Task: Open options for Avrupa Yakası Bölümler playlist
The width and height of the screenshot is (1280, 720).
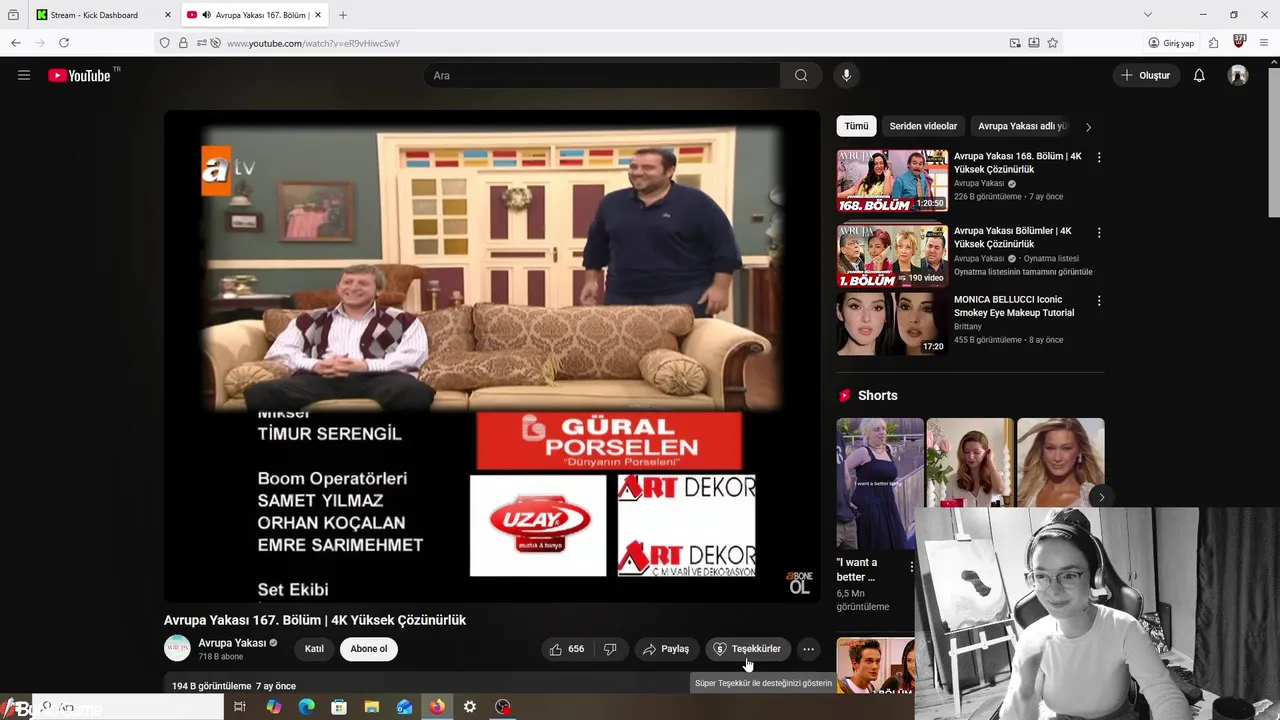Action: click(1099, 232)
